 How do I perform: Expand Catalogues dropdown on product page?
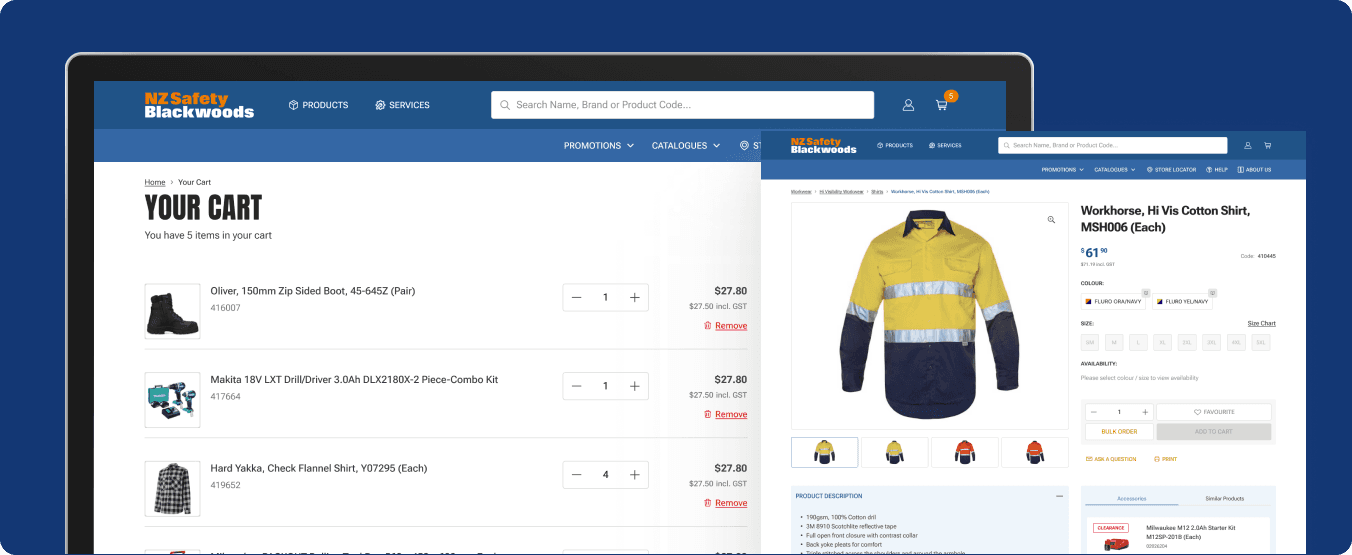coord(1115,170)
